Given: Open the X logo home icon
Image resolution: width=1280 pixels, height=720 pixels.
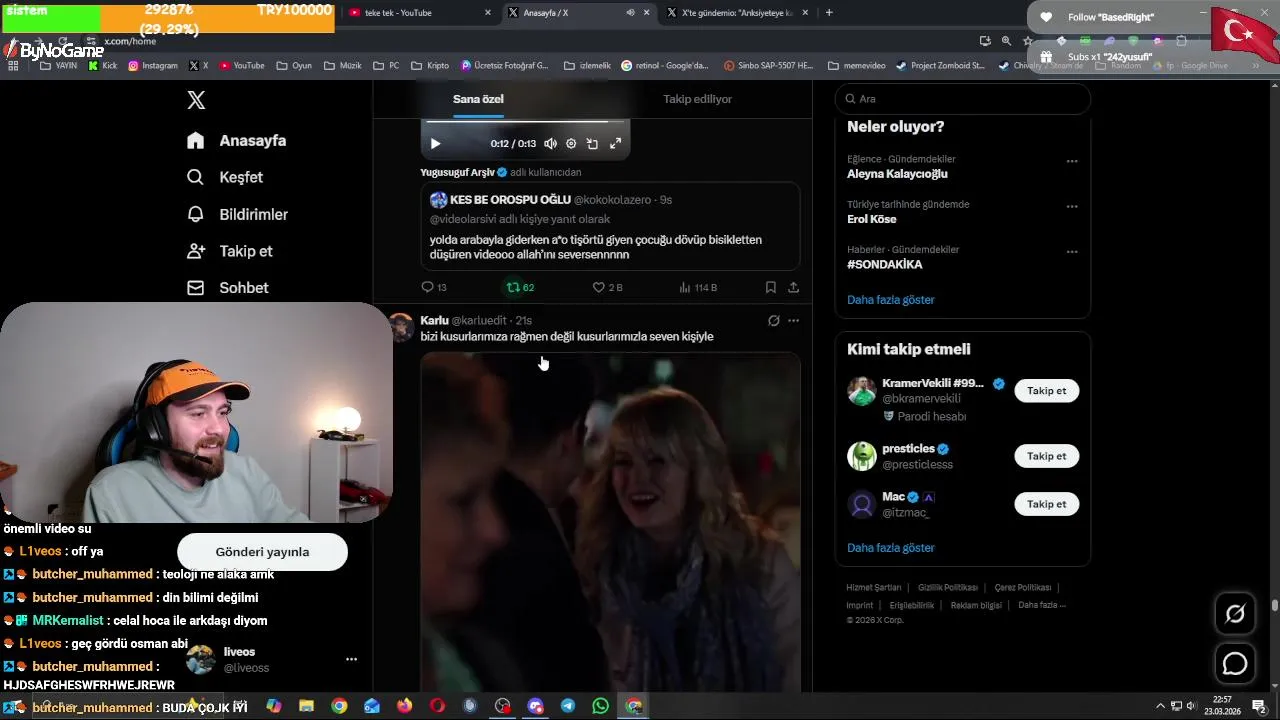Looking at the screenshot, I should click(196, 100).
